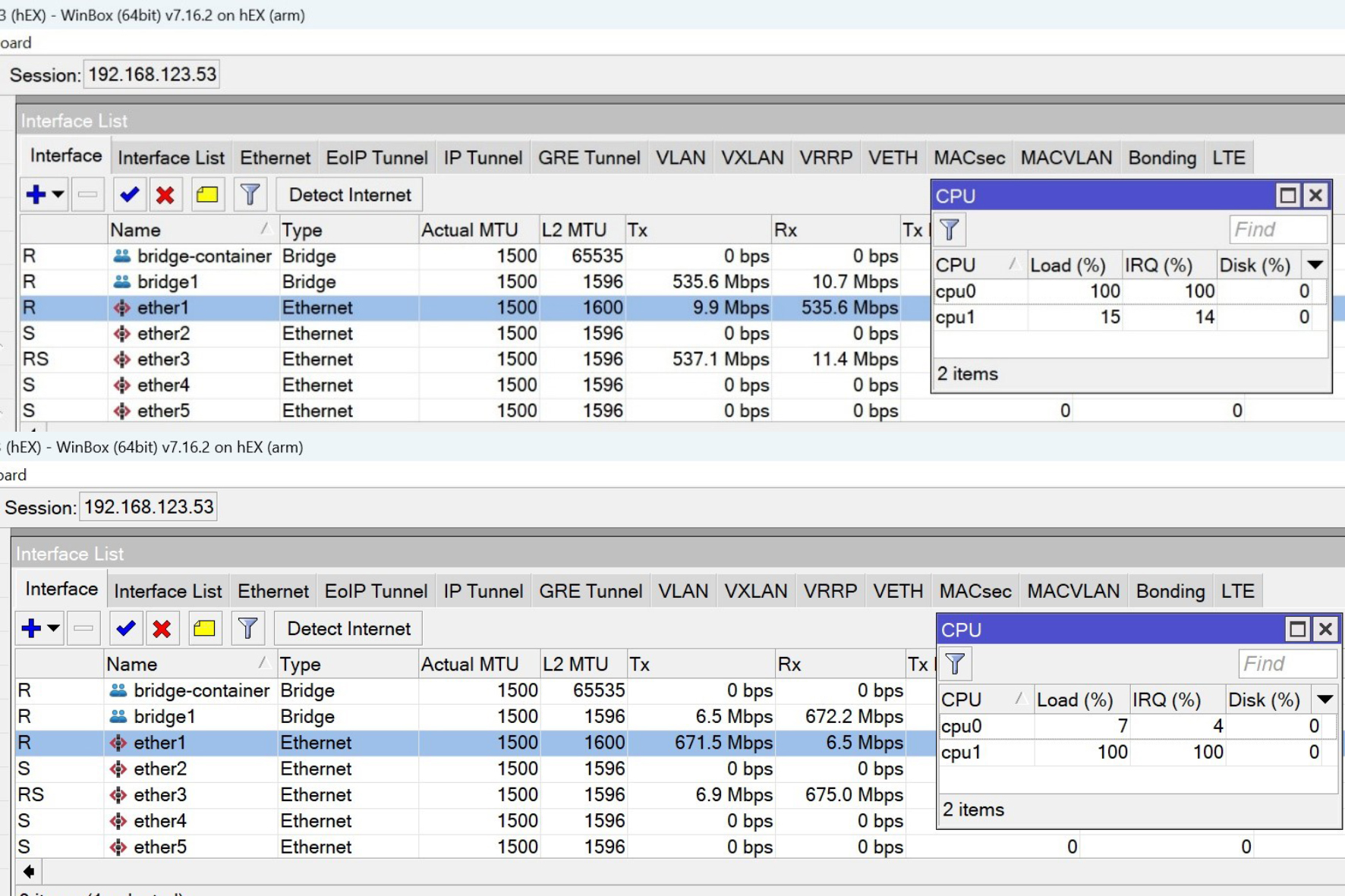Open the column dropdown arrow in the bottom CPU panel
This screenshot has width=1345, height=896.
1325,700
